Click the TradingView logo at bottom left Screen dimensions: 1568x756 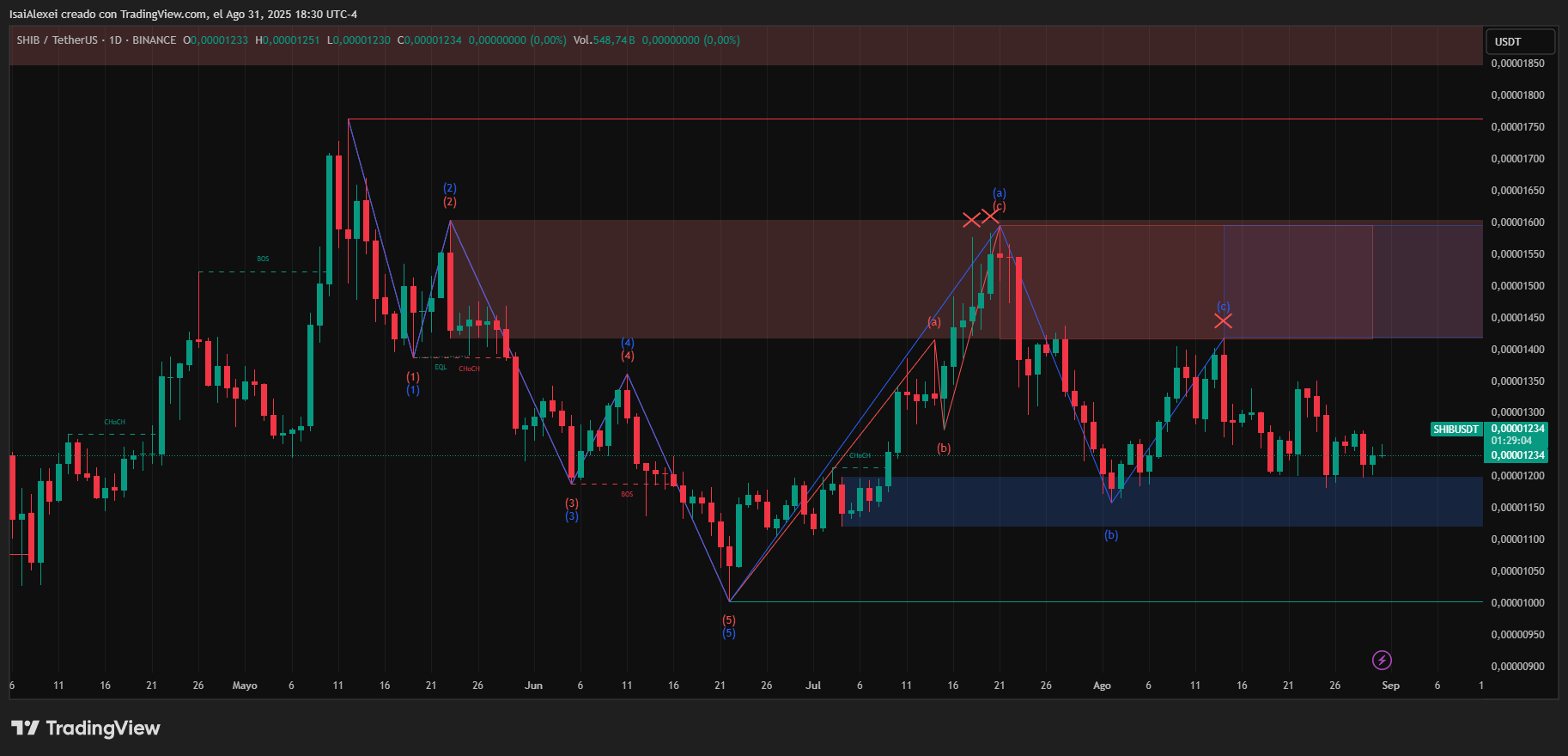(x=86, y=728)
